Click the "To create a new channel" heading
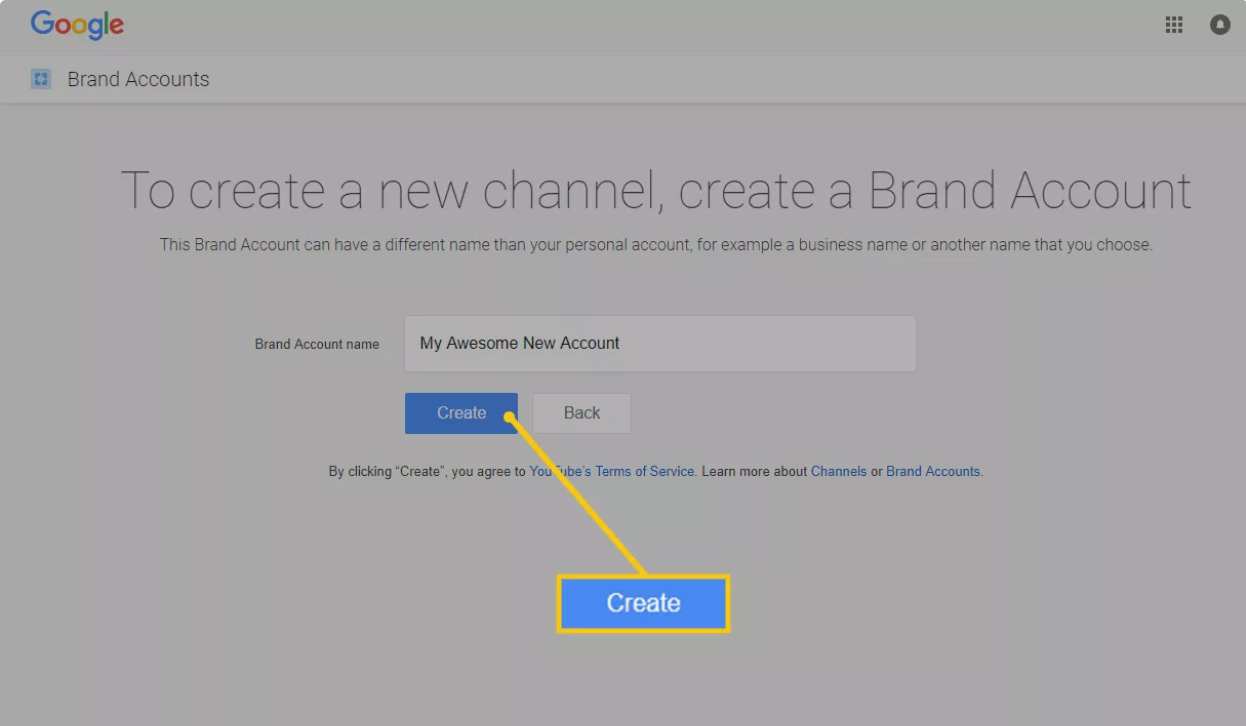Image resolution: width=1246 pixels, height=726 pixels. [655, 190]
